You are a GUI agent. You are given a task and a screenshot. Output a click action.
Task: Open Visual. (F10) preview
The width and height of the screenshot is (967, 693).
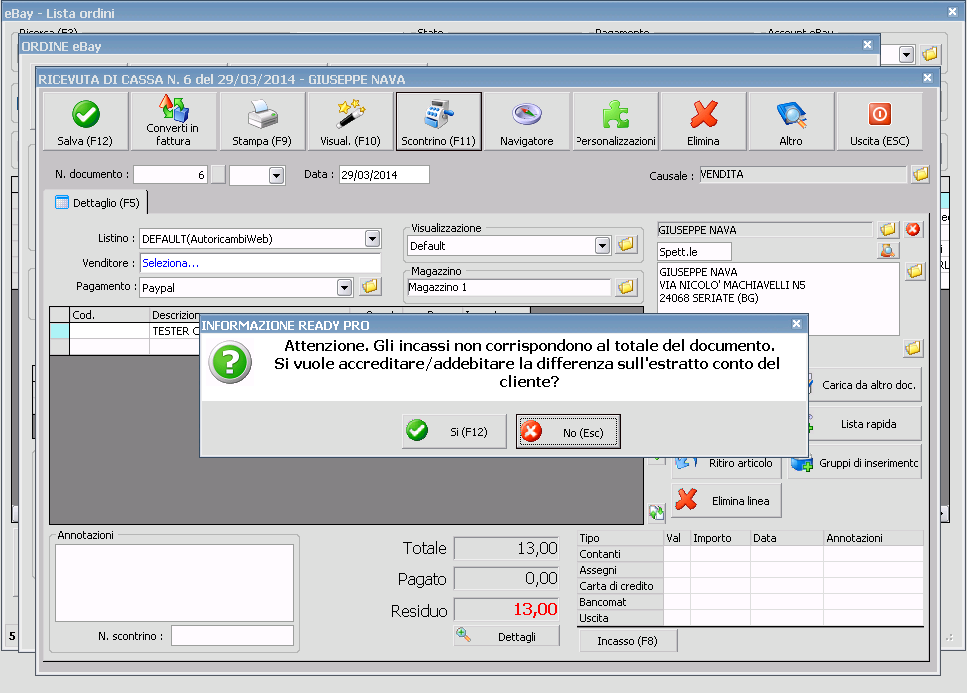(x=350, y=121)
